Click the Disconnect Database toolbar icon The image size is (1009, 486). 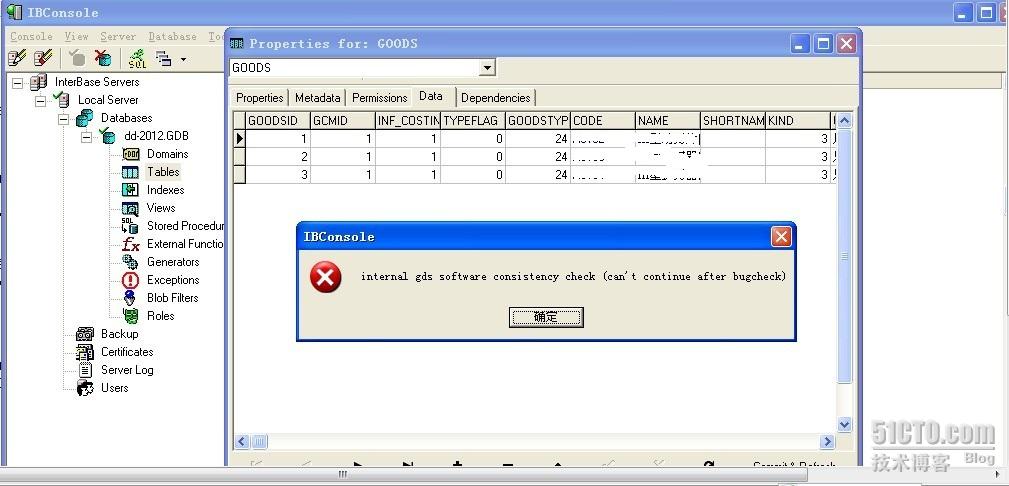[103, 59]
